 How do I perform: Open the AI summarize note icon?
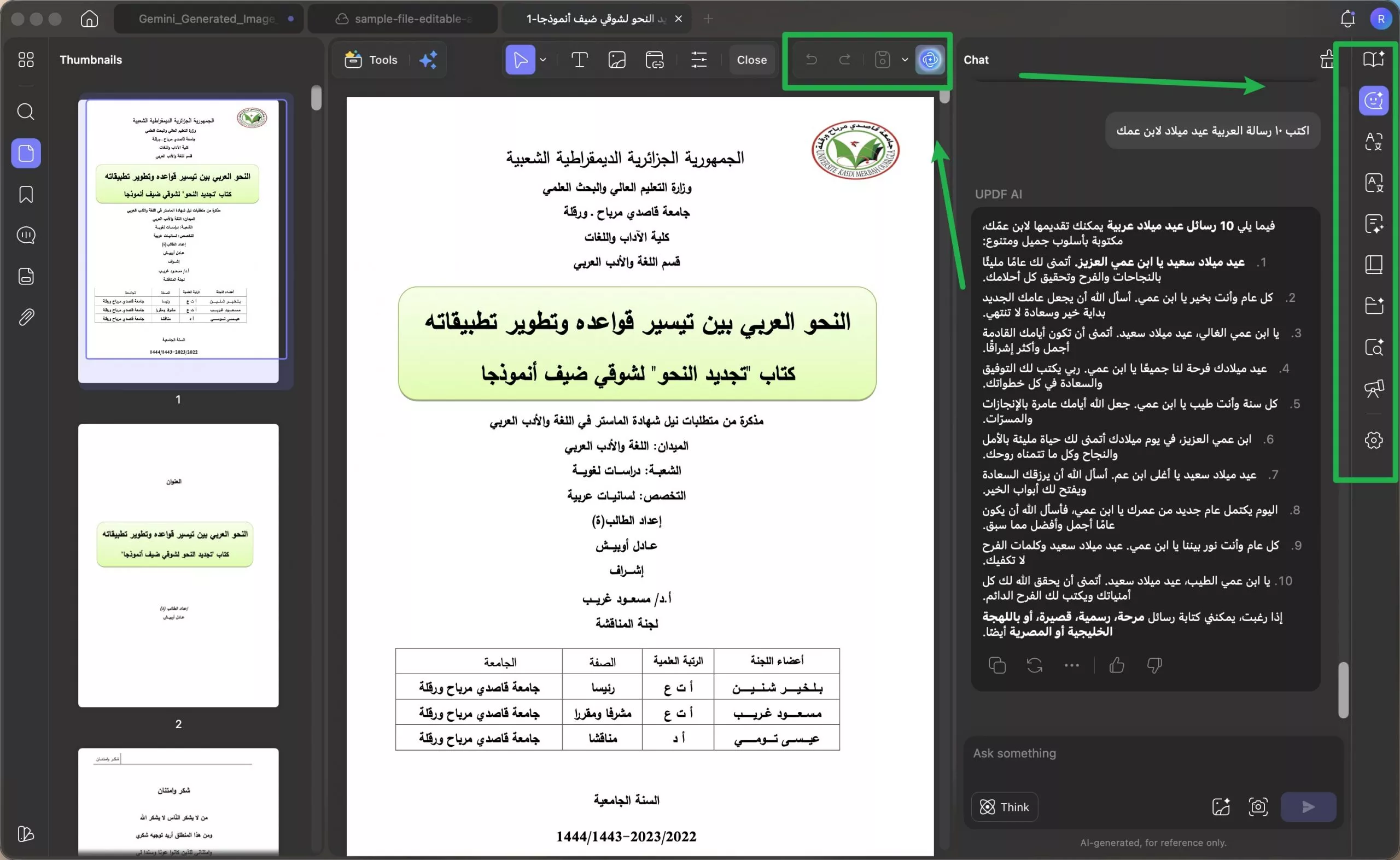click(1373, 224)
